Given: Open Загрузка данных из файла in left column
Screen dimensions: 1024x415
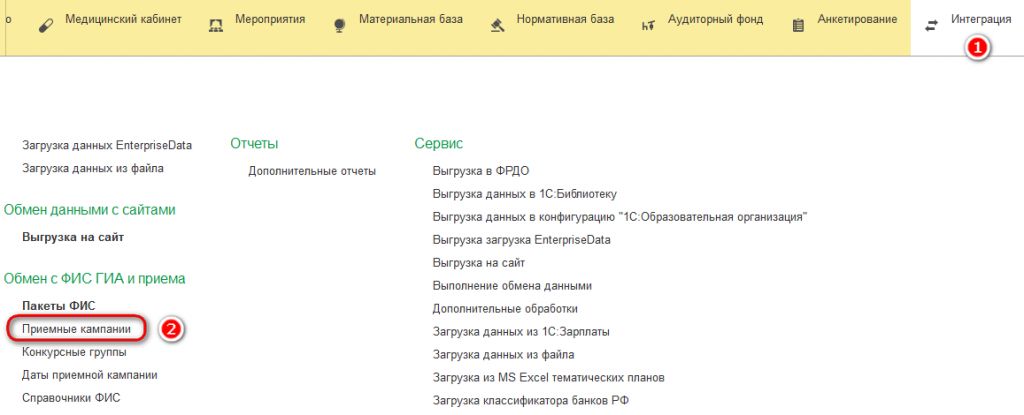Looking at the screenshot, I should pos(93,169).
